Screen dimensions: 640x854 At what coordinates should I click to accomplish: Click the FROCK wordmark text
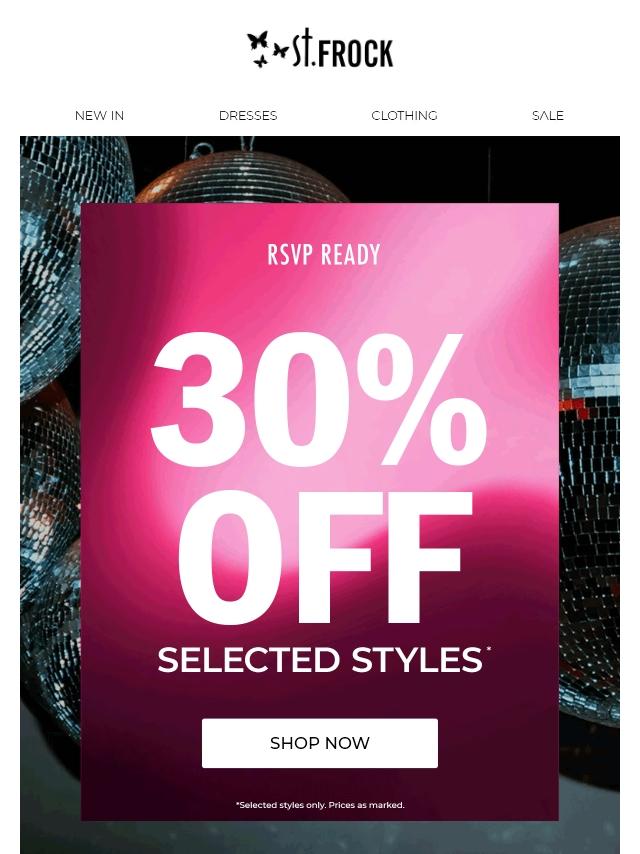[355, 53]
